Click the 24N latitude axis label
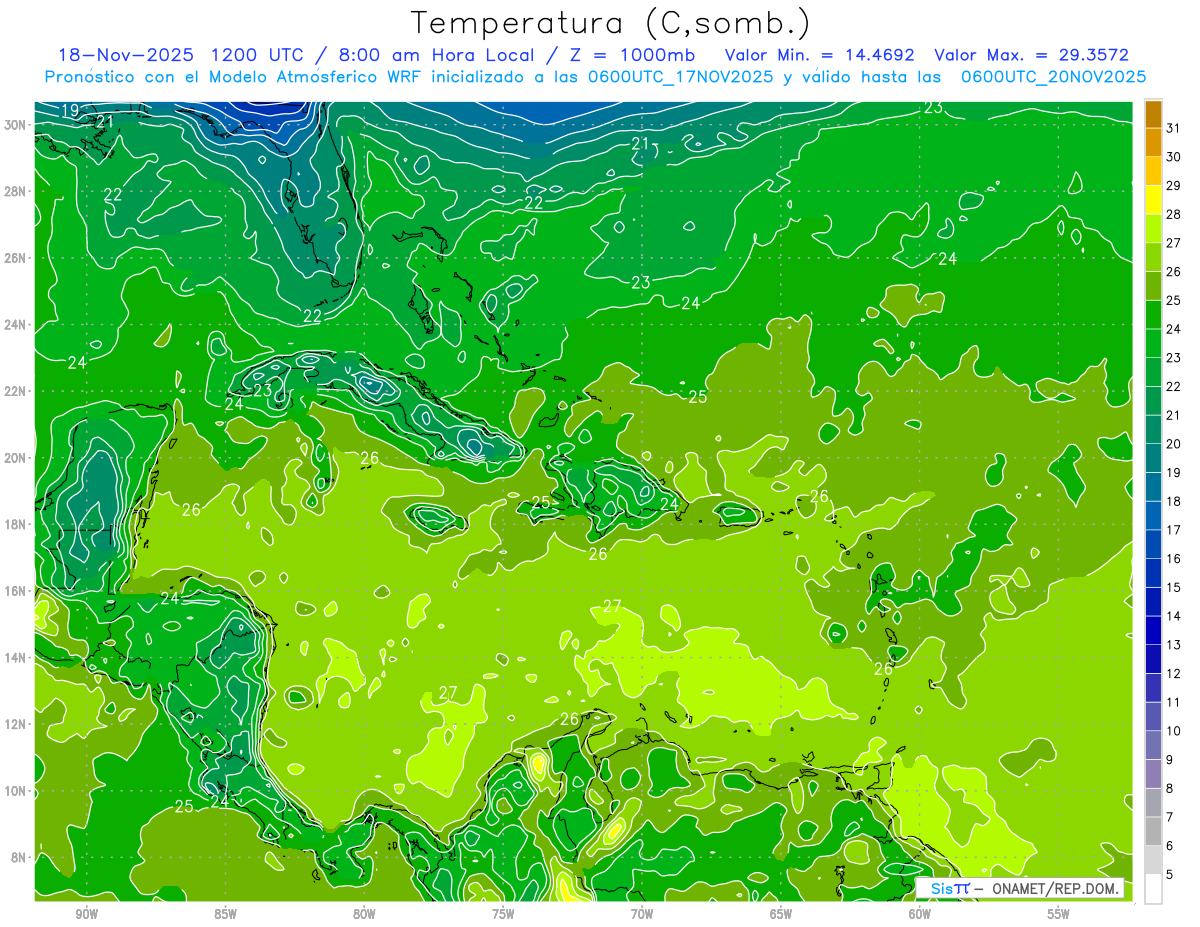This screenshot has height=927, width=1200. pyautogui.click(x=16, y=325)
